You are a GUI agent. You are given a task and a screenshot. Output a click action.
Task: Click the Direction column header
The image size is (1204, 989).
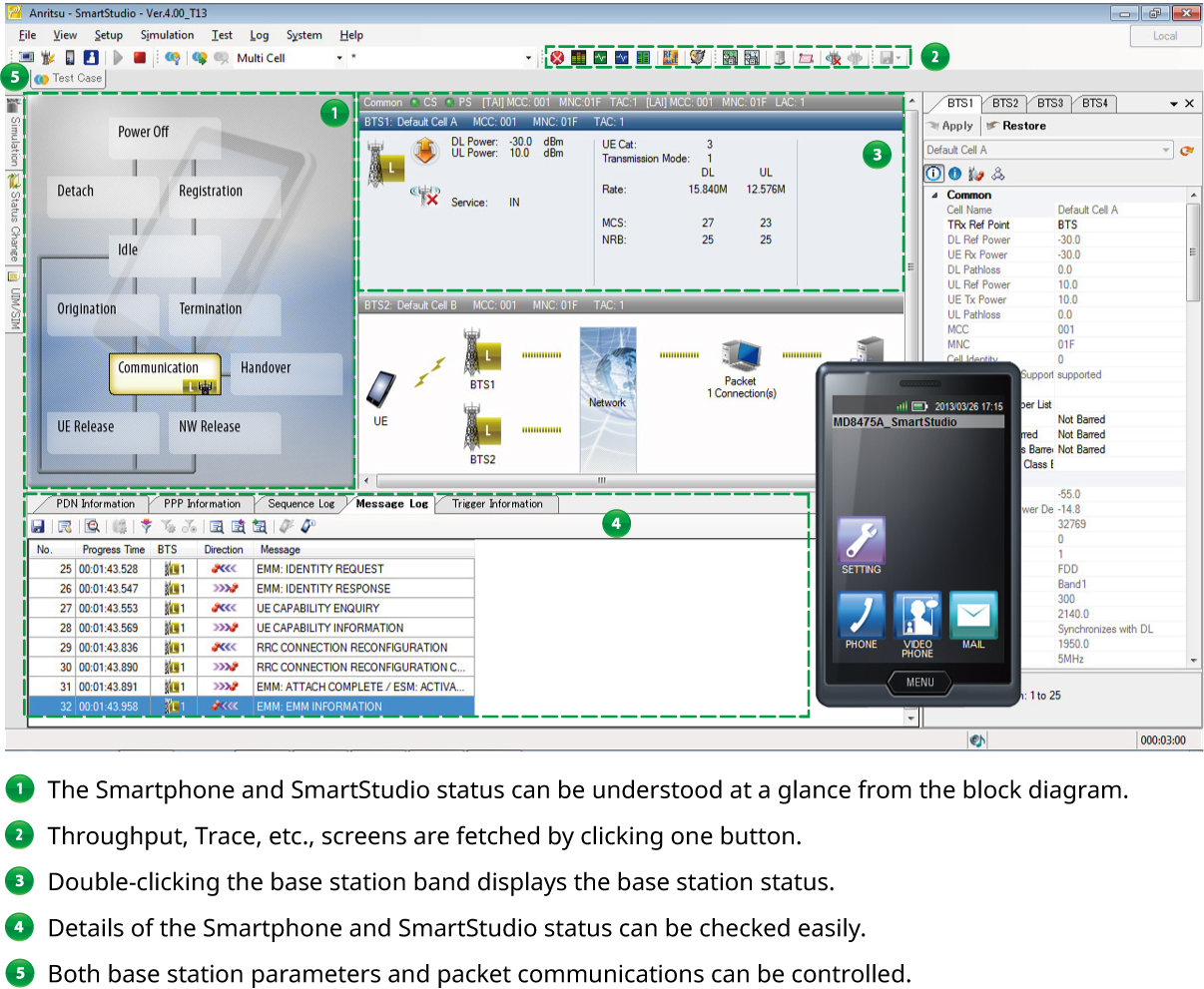pyautogui.click(x=224, y=550)
